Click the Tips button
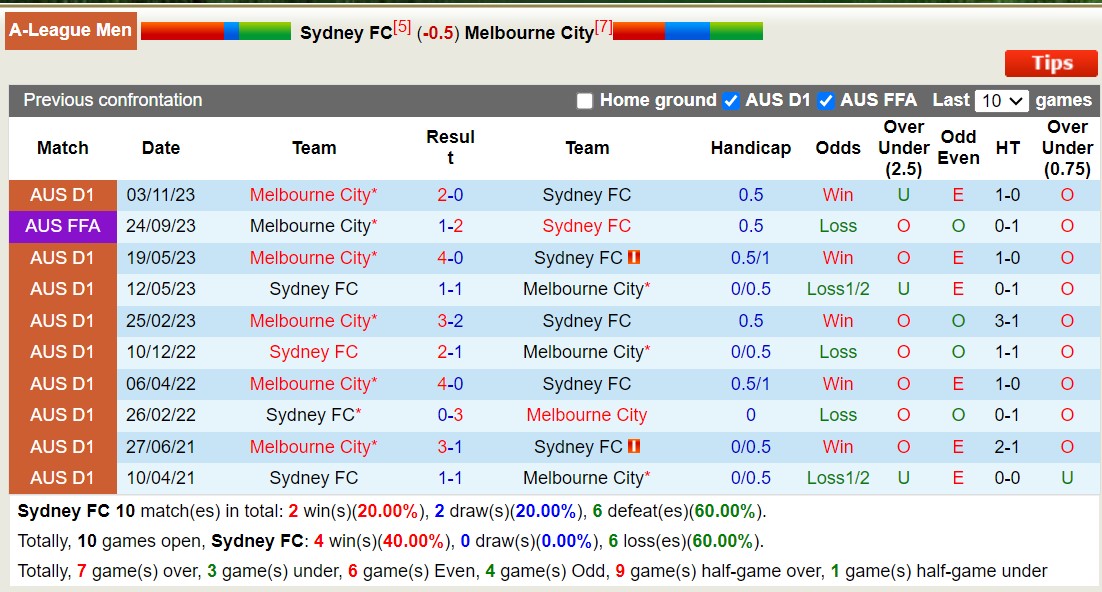 (1050, 63)
